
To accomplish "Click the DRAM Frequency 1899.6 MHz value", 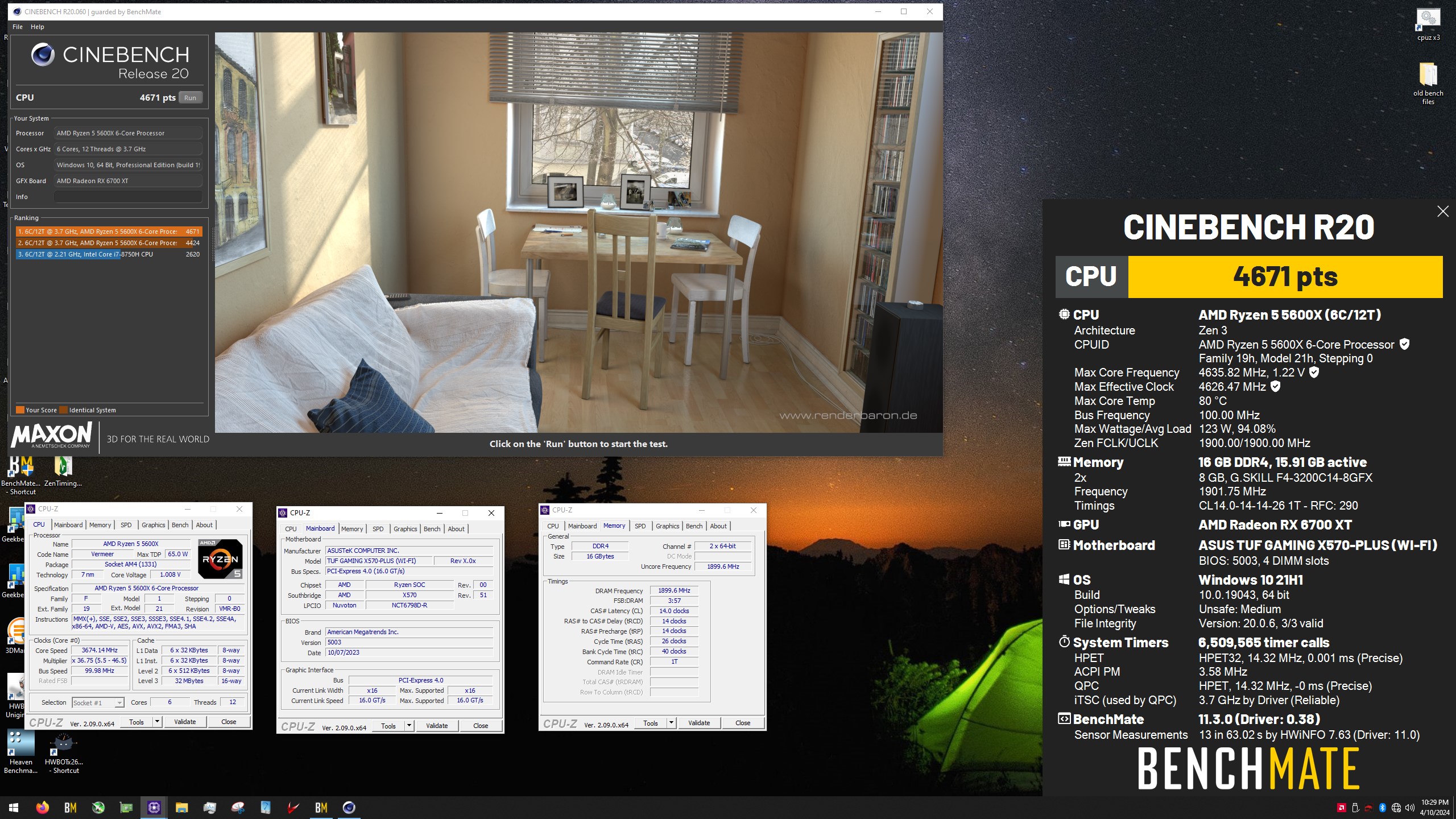I will tap(674, 591).
